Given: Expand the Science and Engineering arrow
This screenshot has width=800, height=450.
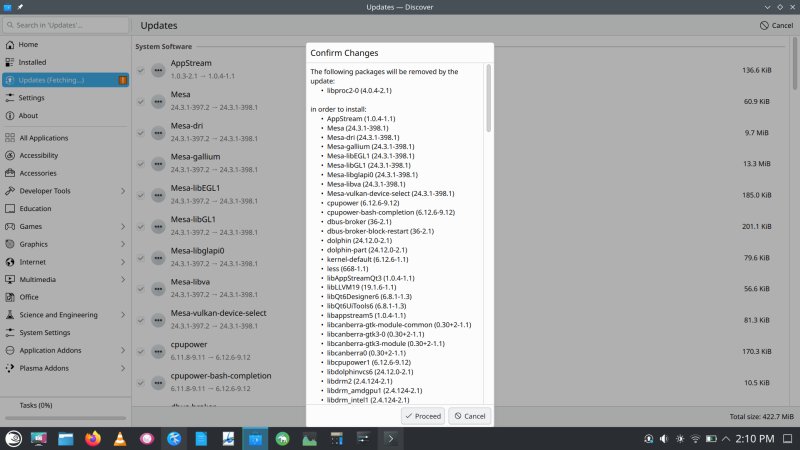Looking at the screenshot, I should coord(122,315).
